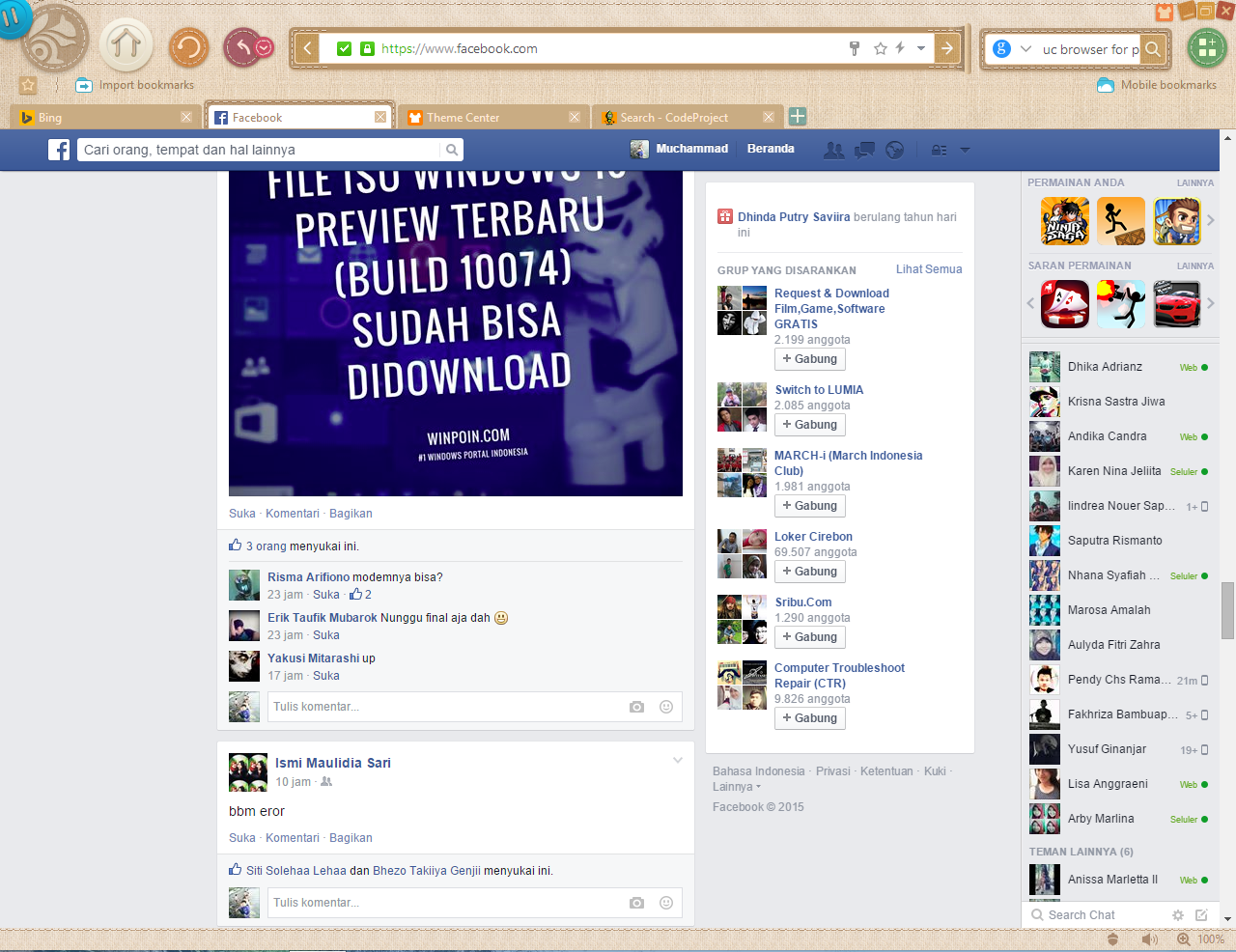Join Computer Troubleshoot Repair group

click(x=810, y=718)
